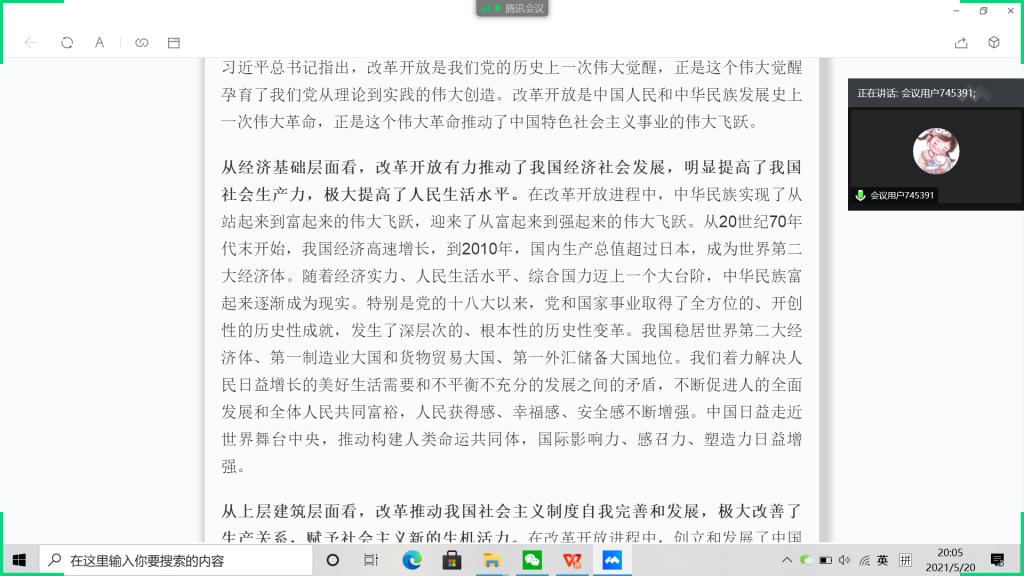Screen dimensions: 1024x576
Task: Click the window layout icon in toolbar
Action: pyautogui.click(x=174, y=43)
